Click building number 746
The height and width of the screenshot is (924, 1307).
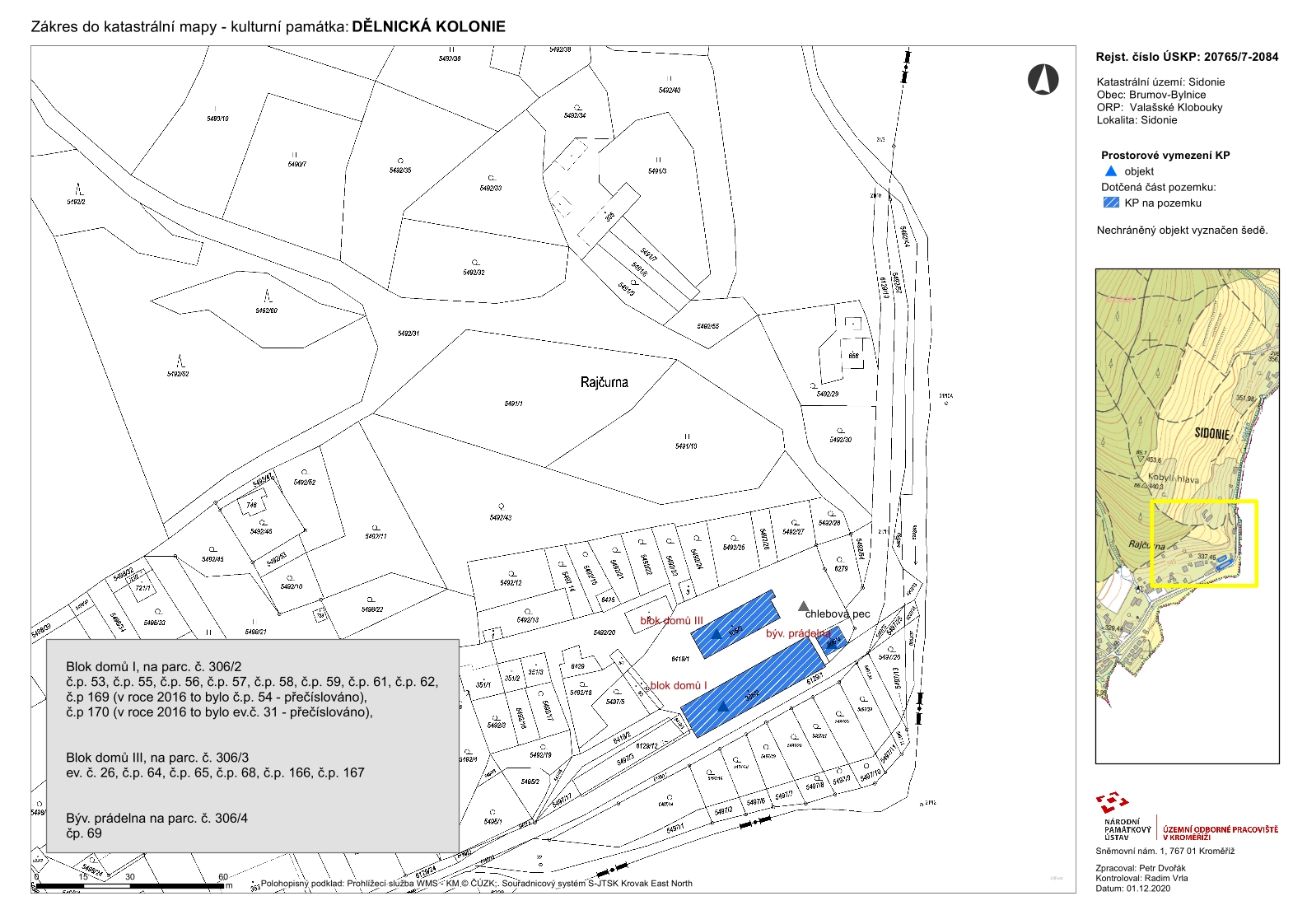[x=252, y=505]
